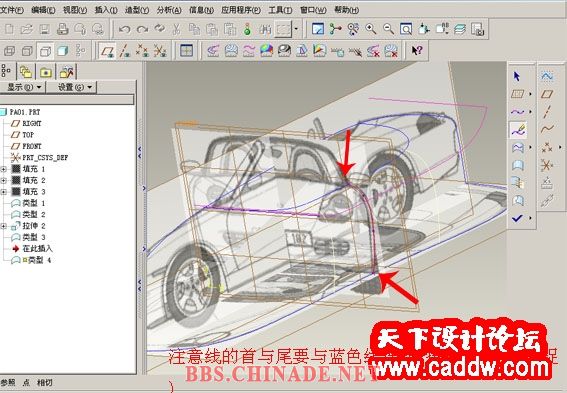Click the Zoom In magnifier icon
This screenshot has width=567, height=393.
coord(371,29)
